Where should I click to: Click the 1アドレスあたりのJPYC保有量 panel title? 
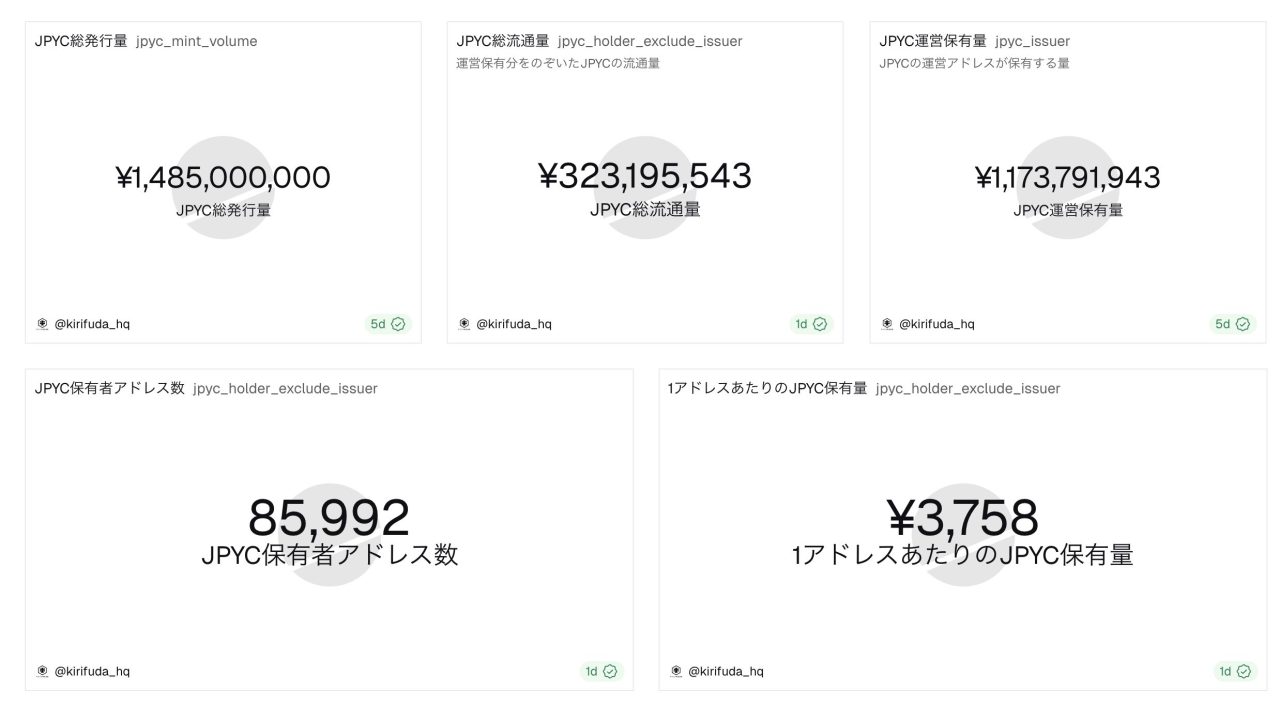[x=767, y=389]
